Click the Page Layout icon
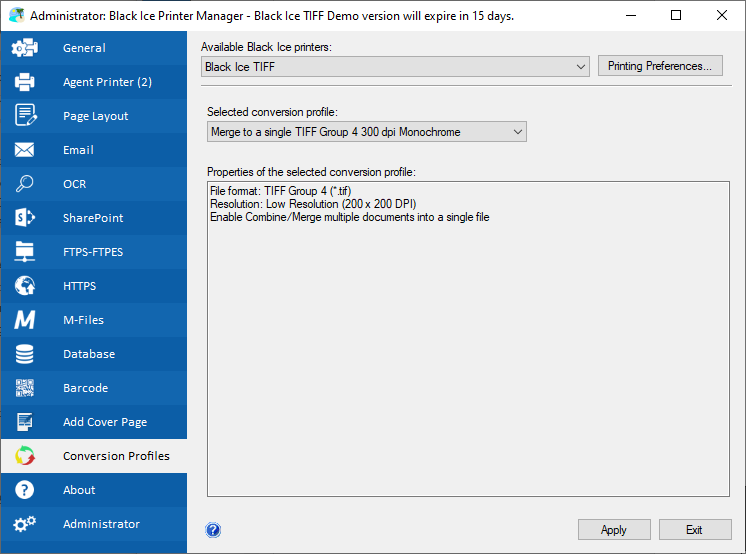Screen dimensions: 746x554 pos(25,116)
